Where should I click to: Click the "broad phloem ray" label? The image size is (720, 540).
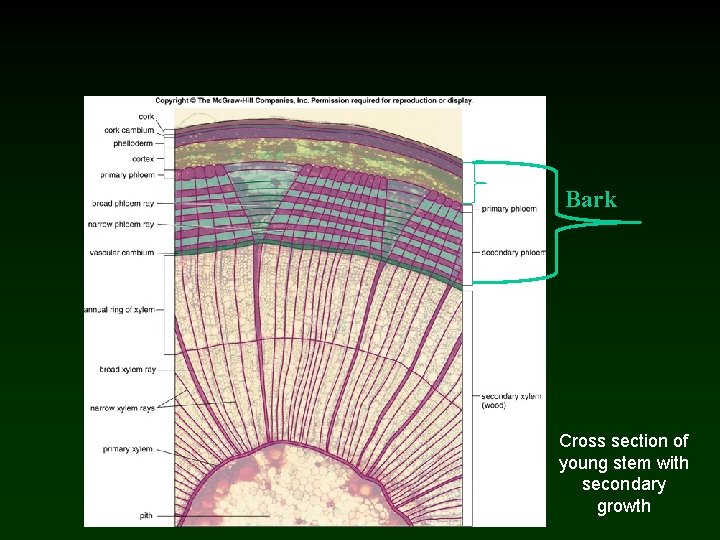tap(123, 203)
